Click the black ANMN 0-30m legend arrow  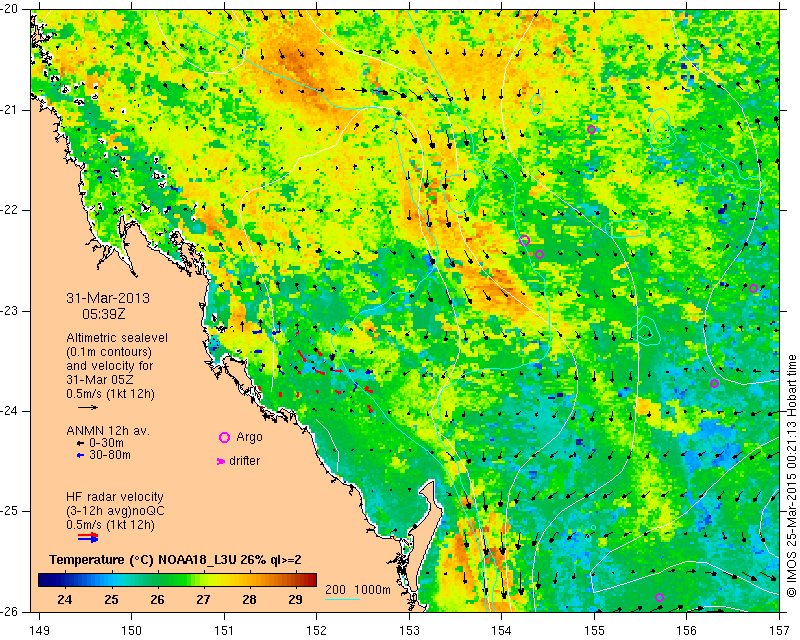point(80,444)
